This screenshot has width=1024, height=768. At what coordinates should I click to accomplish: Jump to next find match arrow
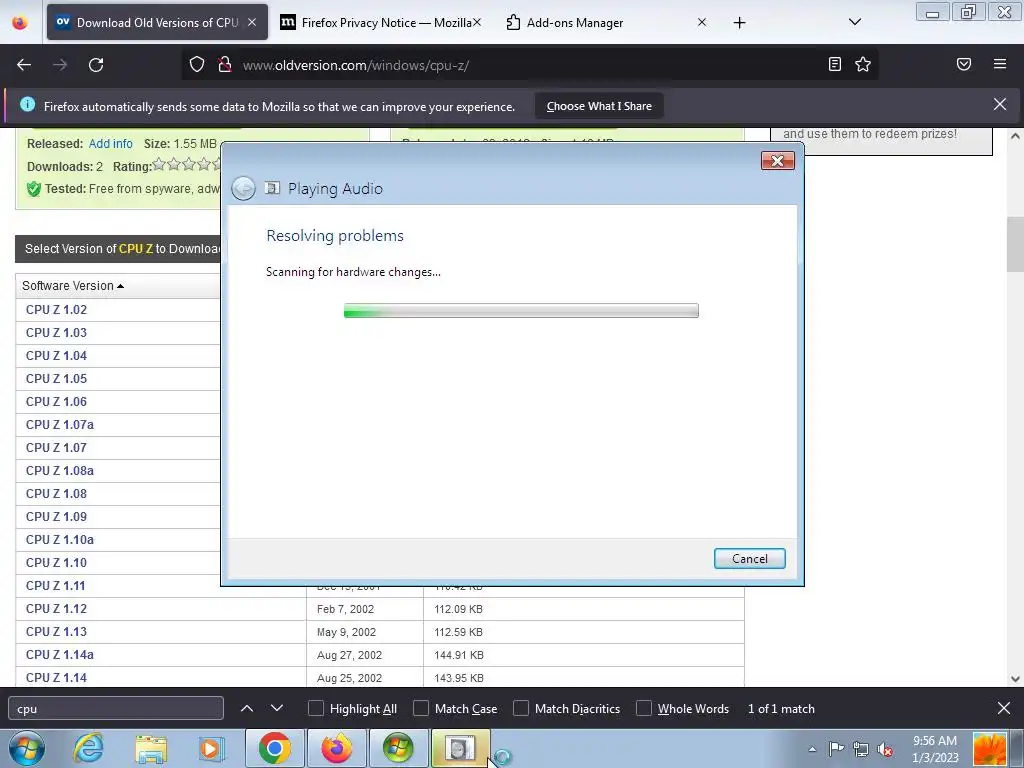pos(277,708)
